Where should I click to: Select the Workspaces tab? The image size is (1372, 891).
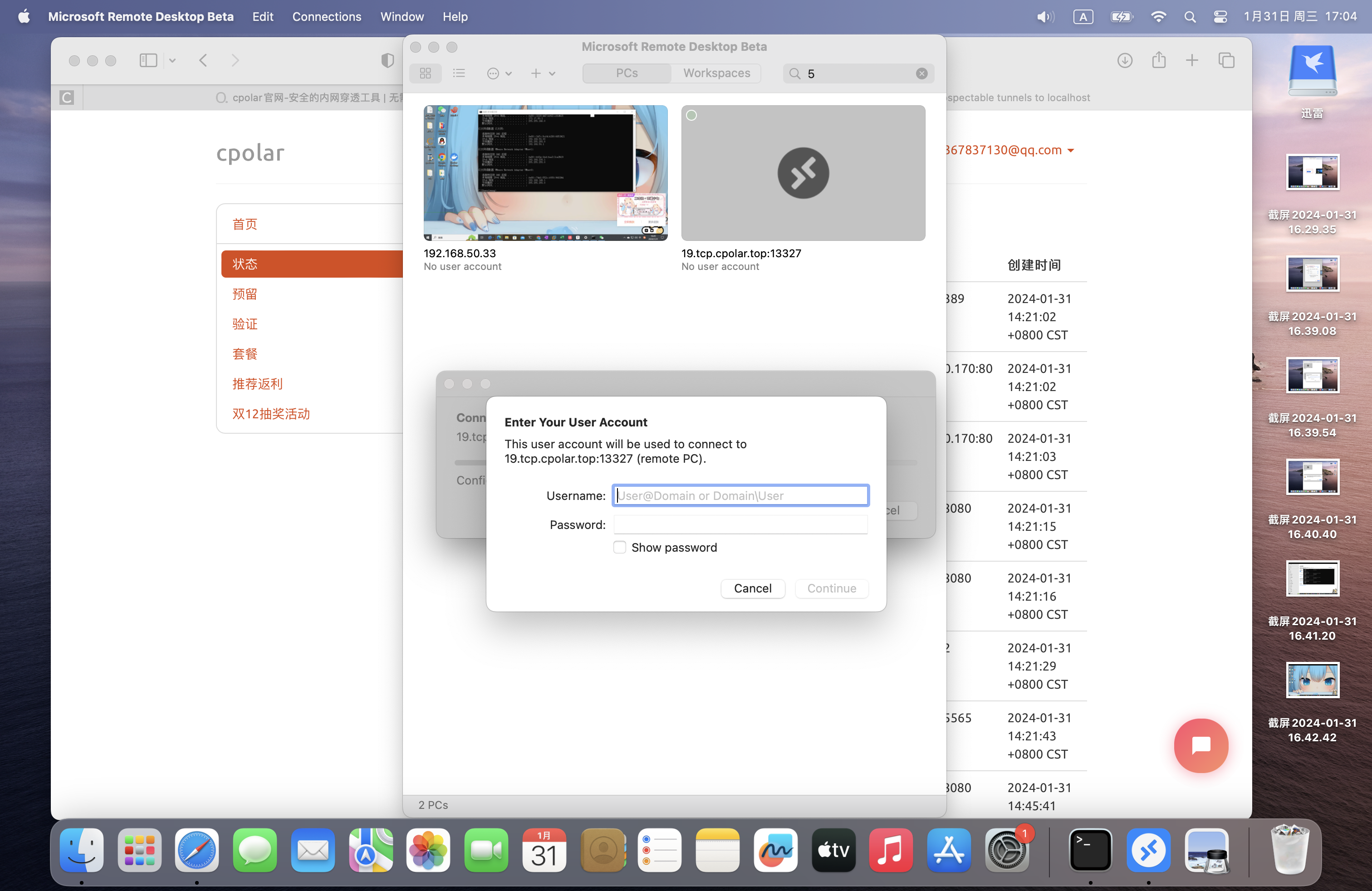(x=716, y=73)
